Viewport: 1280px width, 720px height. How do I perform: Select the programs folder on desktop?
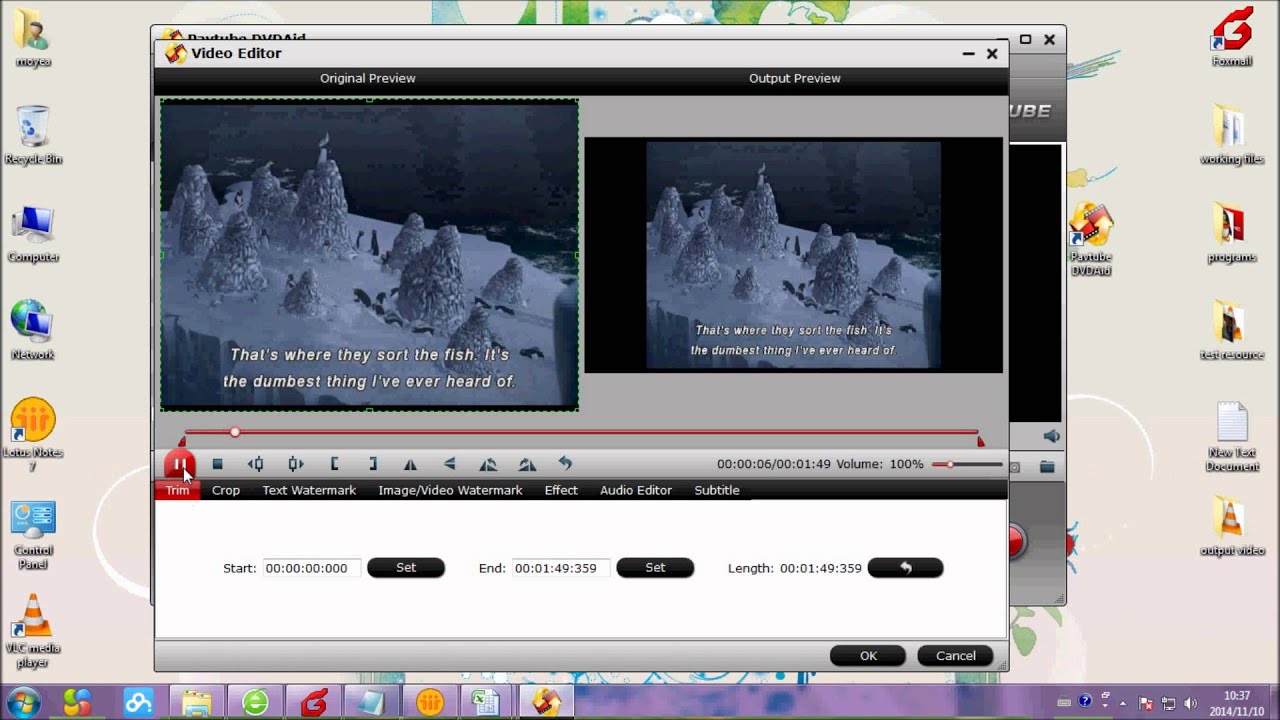click(x=1231, y=232)
